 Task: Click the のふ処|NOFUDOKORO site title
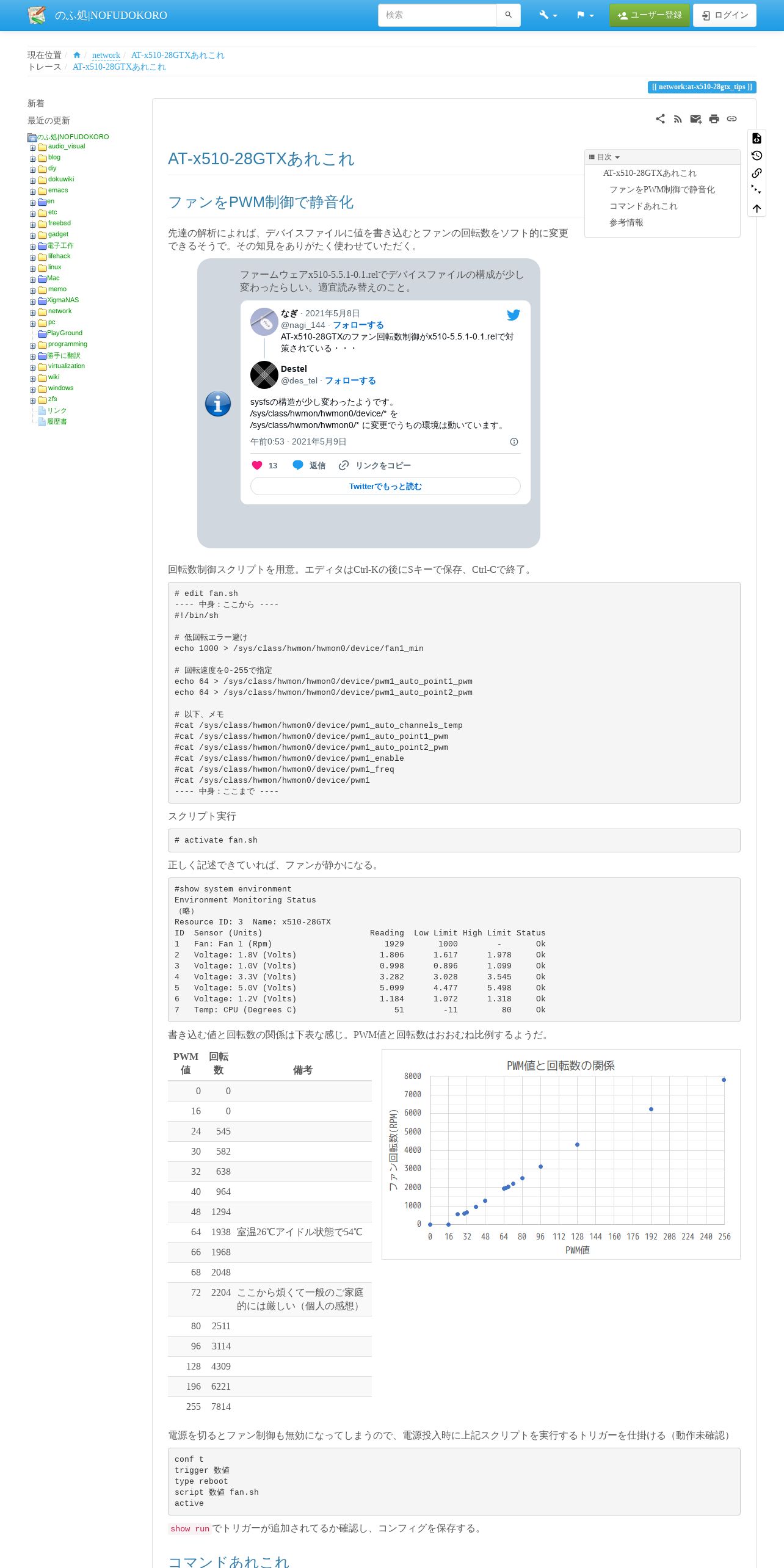click(x=111, y=15)
